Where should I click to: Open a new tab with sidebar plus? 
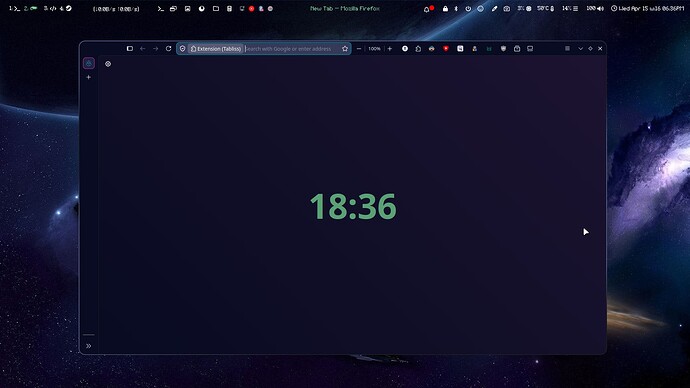pyautogui.click(x=88, y=77)
